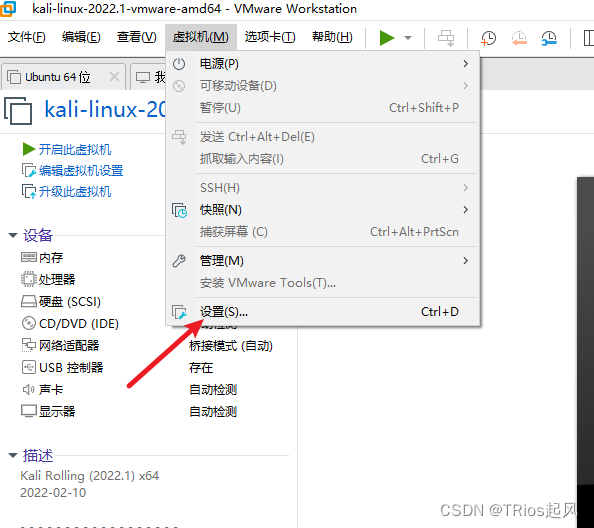Open the 编辑(E) menu
This screenshot has width=594, height=528.
tap(81, 37)
